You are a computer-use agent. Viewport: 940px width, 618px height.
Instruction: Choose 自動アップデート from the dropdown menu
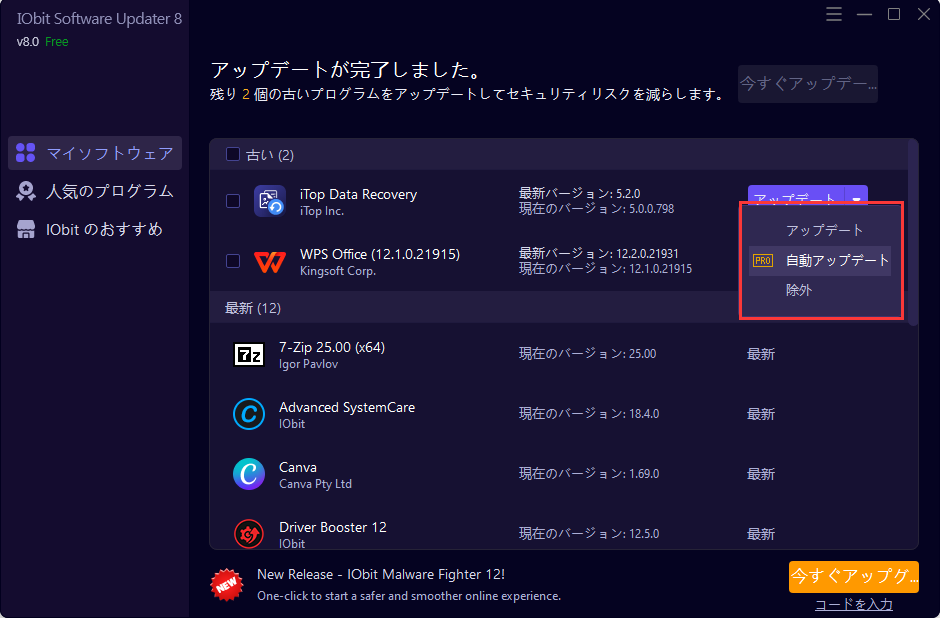click(x=820, y=261)
